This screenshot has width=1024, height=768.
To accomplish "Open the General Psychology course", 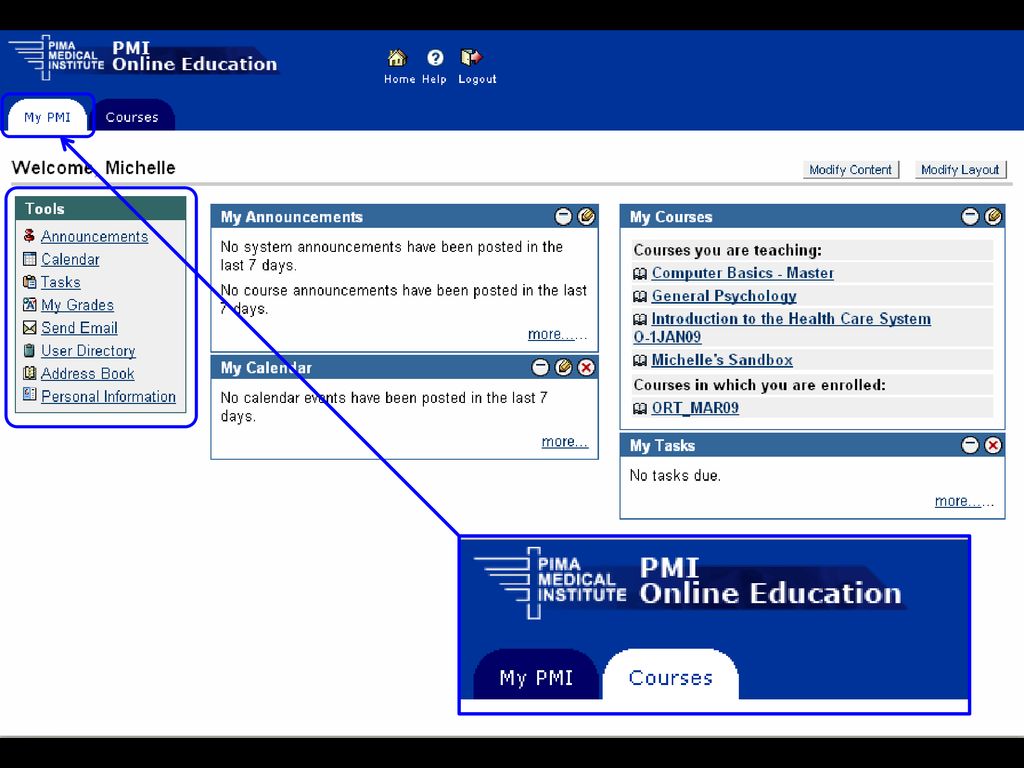I will pos(724,296).
